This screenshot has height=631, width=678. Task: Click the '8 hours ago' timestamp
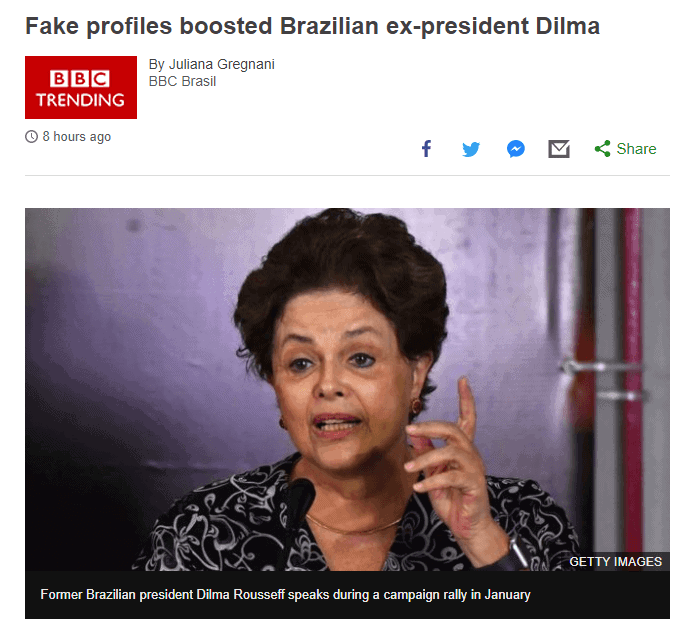[77, 137]
